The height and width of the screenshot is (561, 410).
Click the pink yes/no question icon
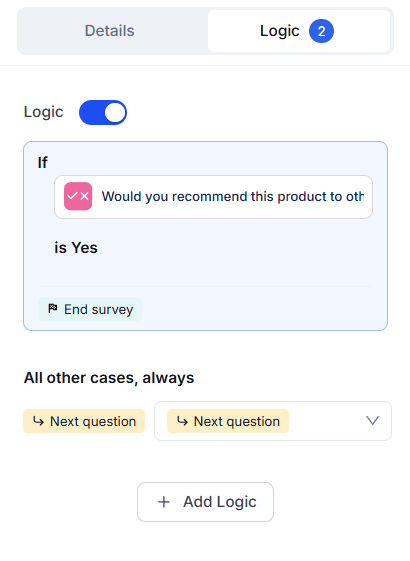coord(78,196)
